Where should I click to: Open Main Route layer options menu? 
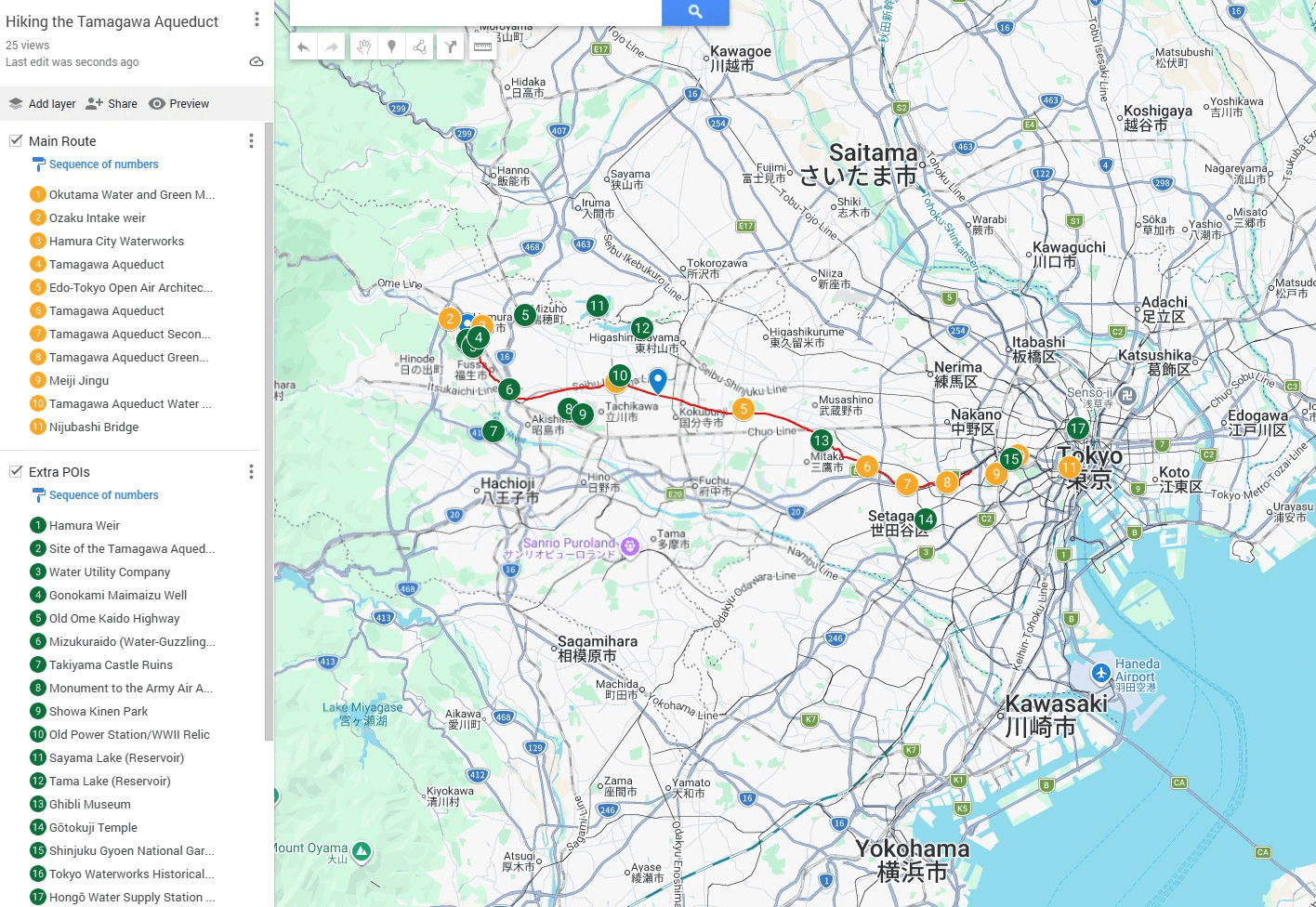(251, 141)
